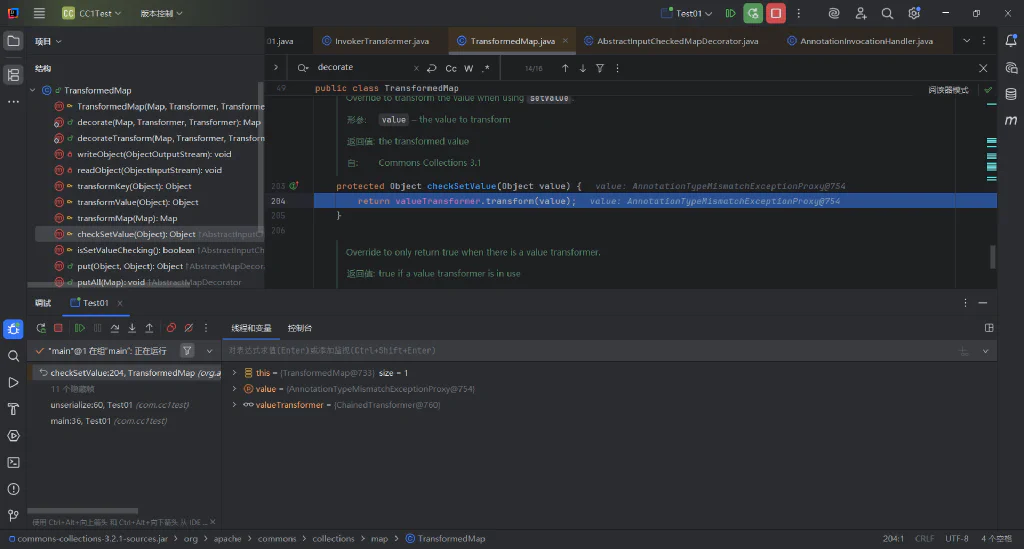
Task: Select the Test01 debug session tab
Action: [95, 303]
